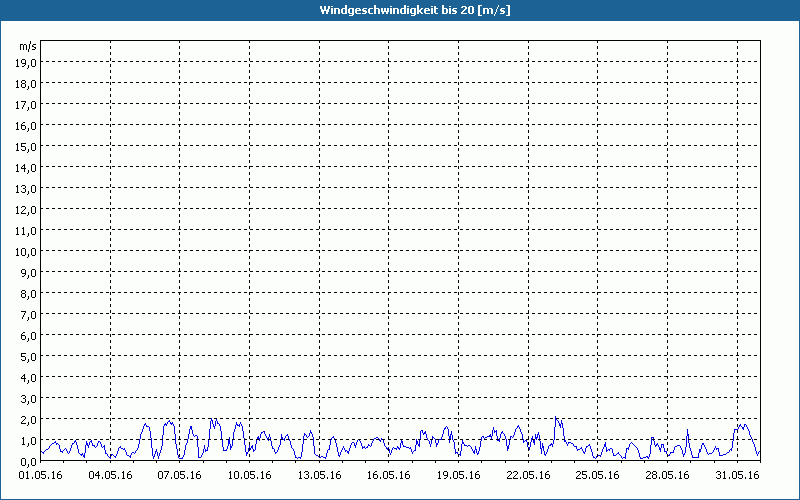Click the chart title 'Windgeschwindigkeit bis 20 [m/s]'

pos(415,10)
